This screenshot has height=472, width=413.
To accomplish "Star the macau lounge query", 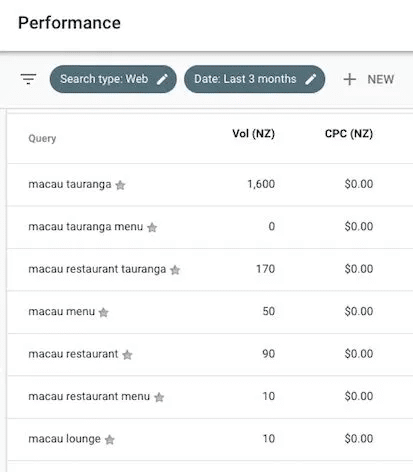I will click(110, 440).
